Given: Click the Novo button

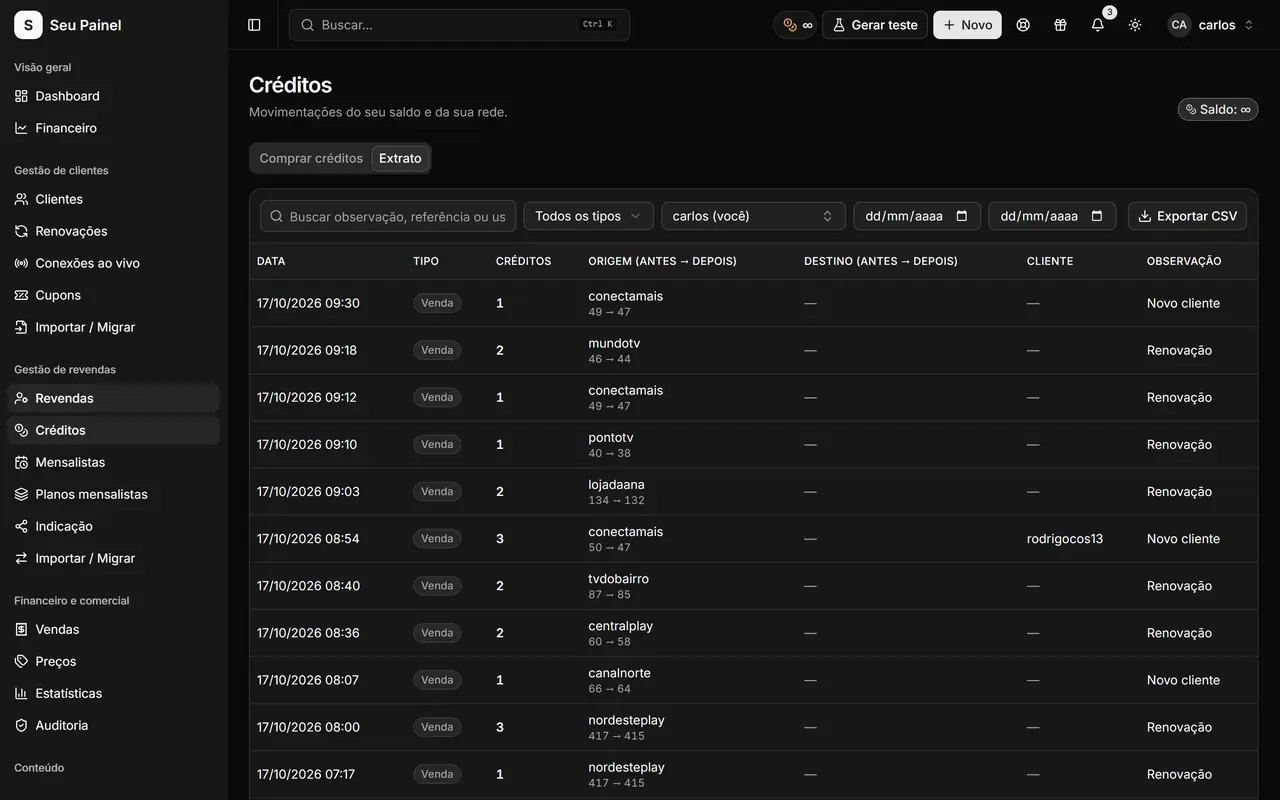Looking at the screenshot, I should pos(967,25).
